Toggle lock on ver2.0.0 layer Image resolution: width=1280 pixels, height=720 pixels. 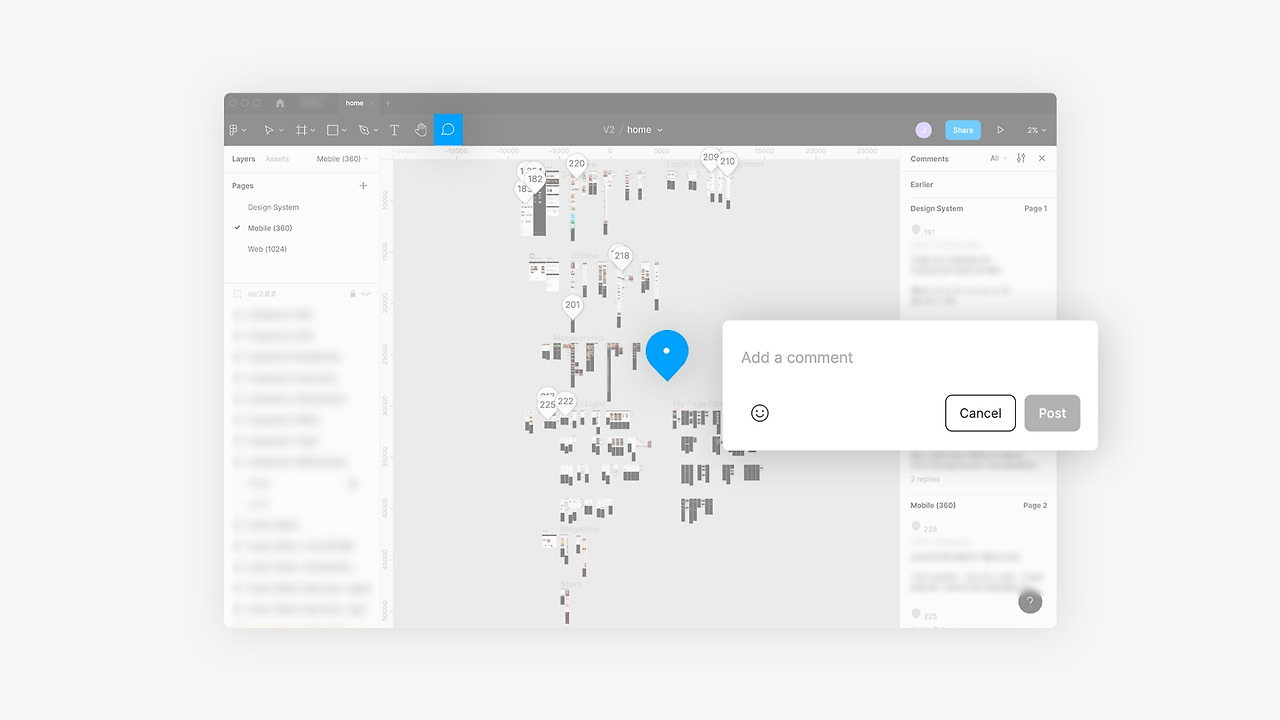353,294
